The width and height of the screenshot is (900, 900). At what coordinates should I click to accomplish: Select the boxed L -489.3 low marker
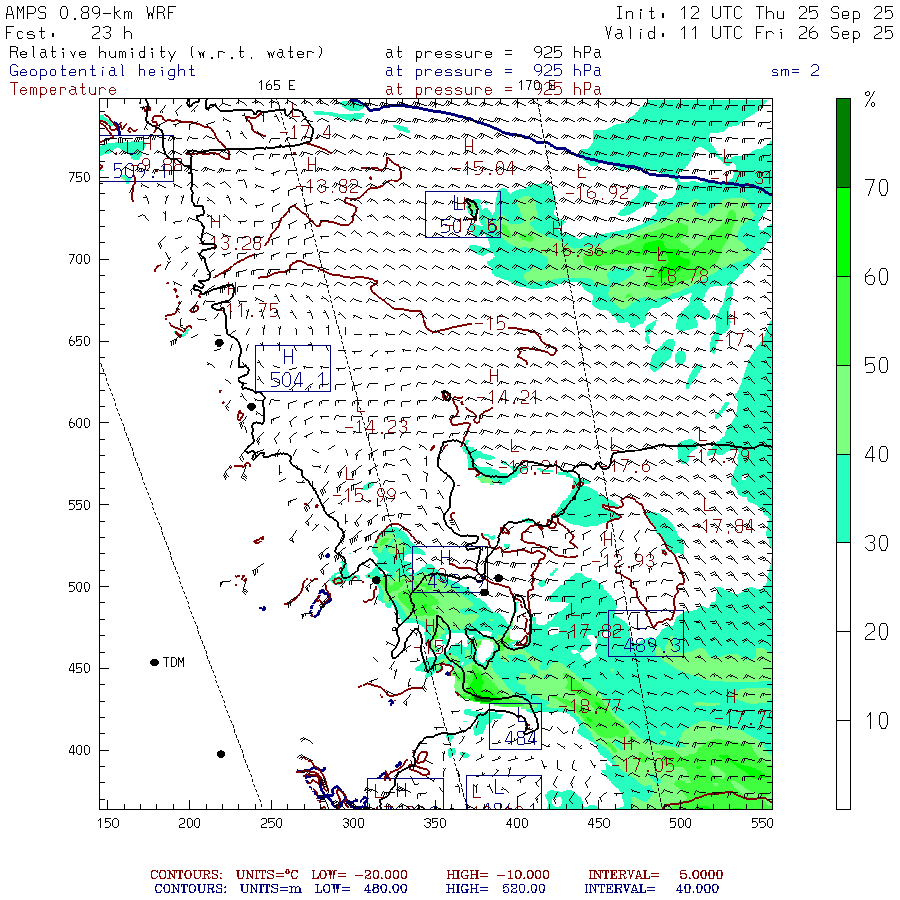point(645,634)
